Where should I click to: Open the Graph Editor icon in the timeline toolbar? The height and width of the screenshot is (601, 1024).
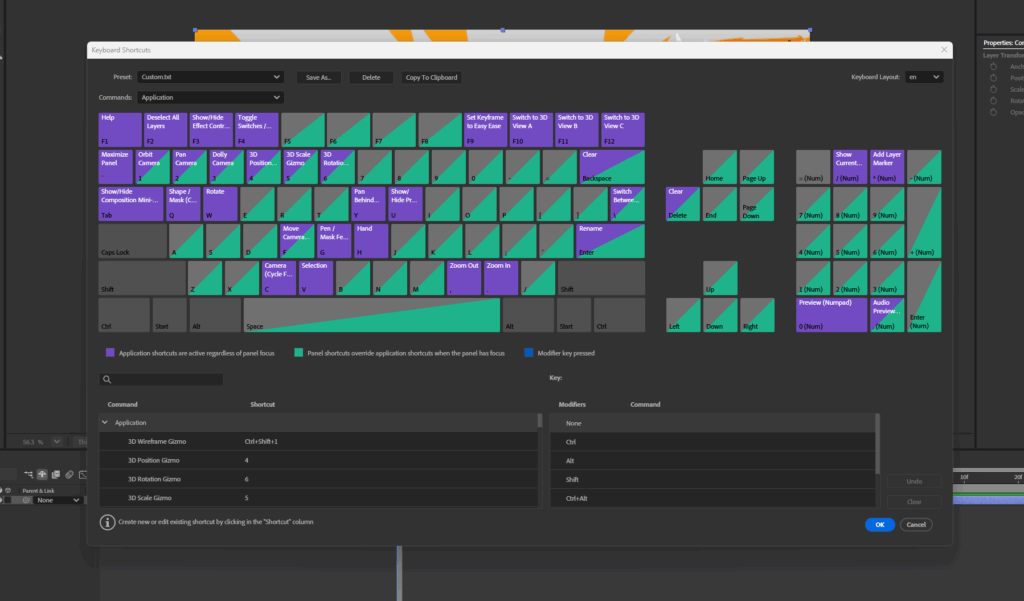pyautogui.click(x=84, y=474)
